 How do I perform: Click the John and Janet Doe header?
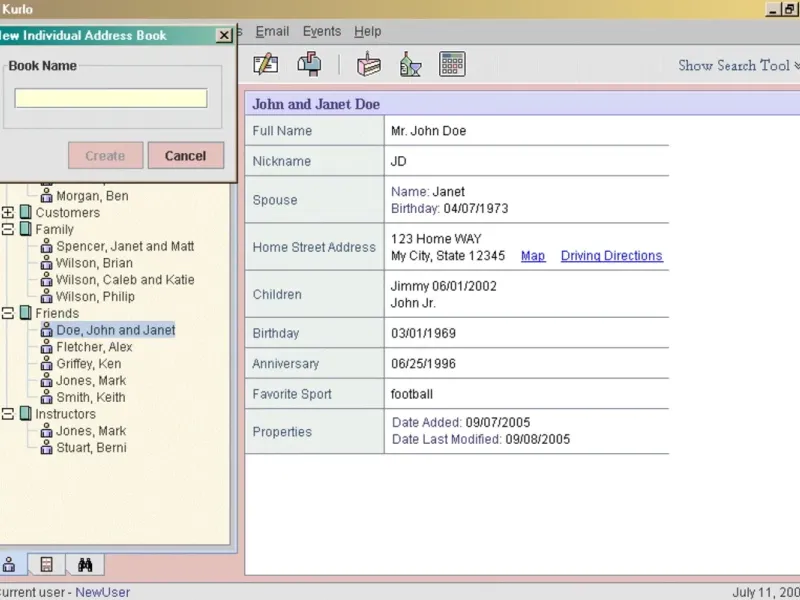point(316,104)
